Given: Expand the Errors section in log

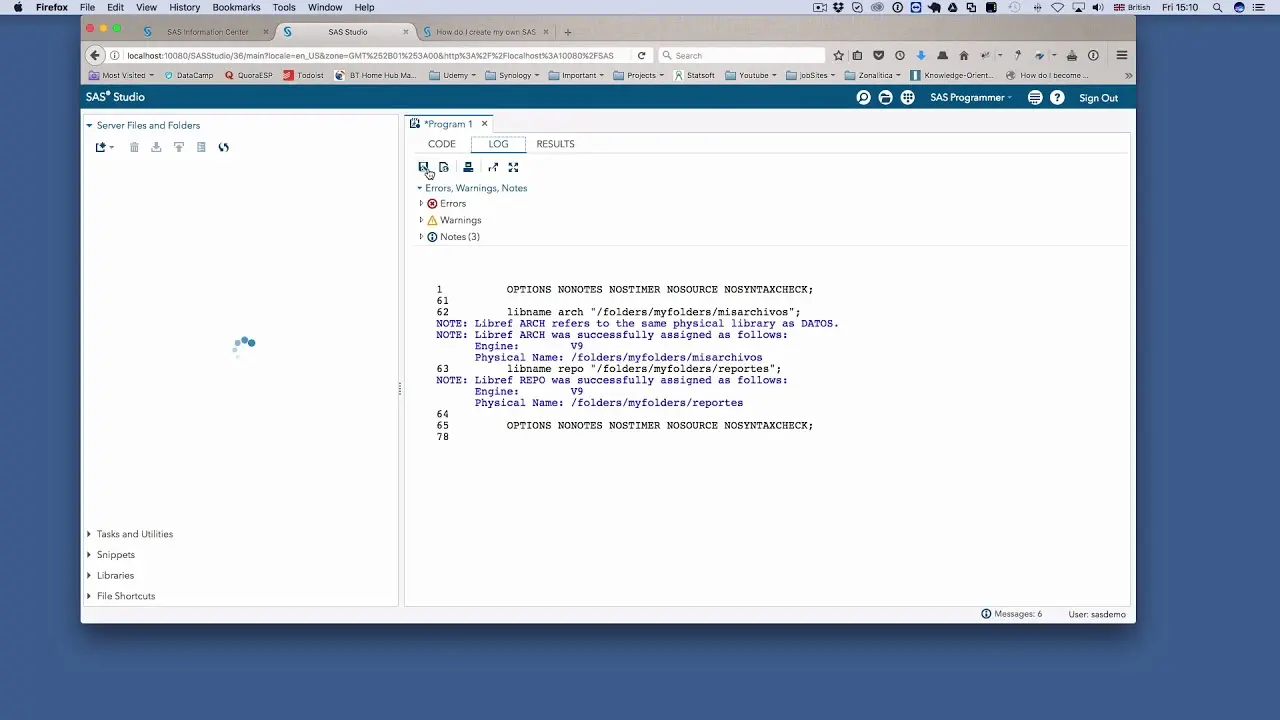Looking at the screenshot, I should (x=421, y=203).
